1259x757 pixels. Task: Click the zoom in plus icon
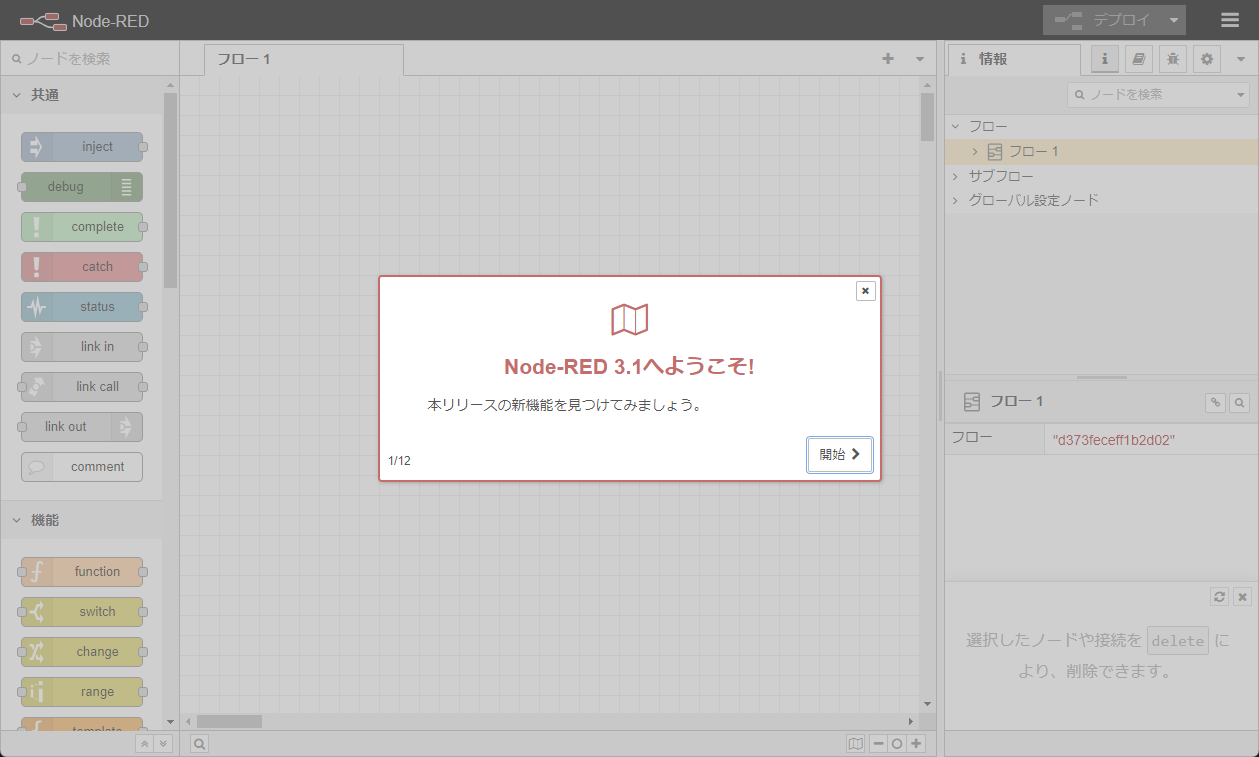coord(916,744)
